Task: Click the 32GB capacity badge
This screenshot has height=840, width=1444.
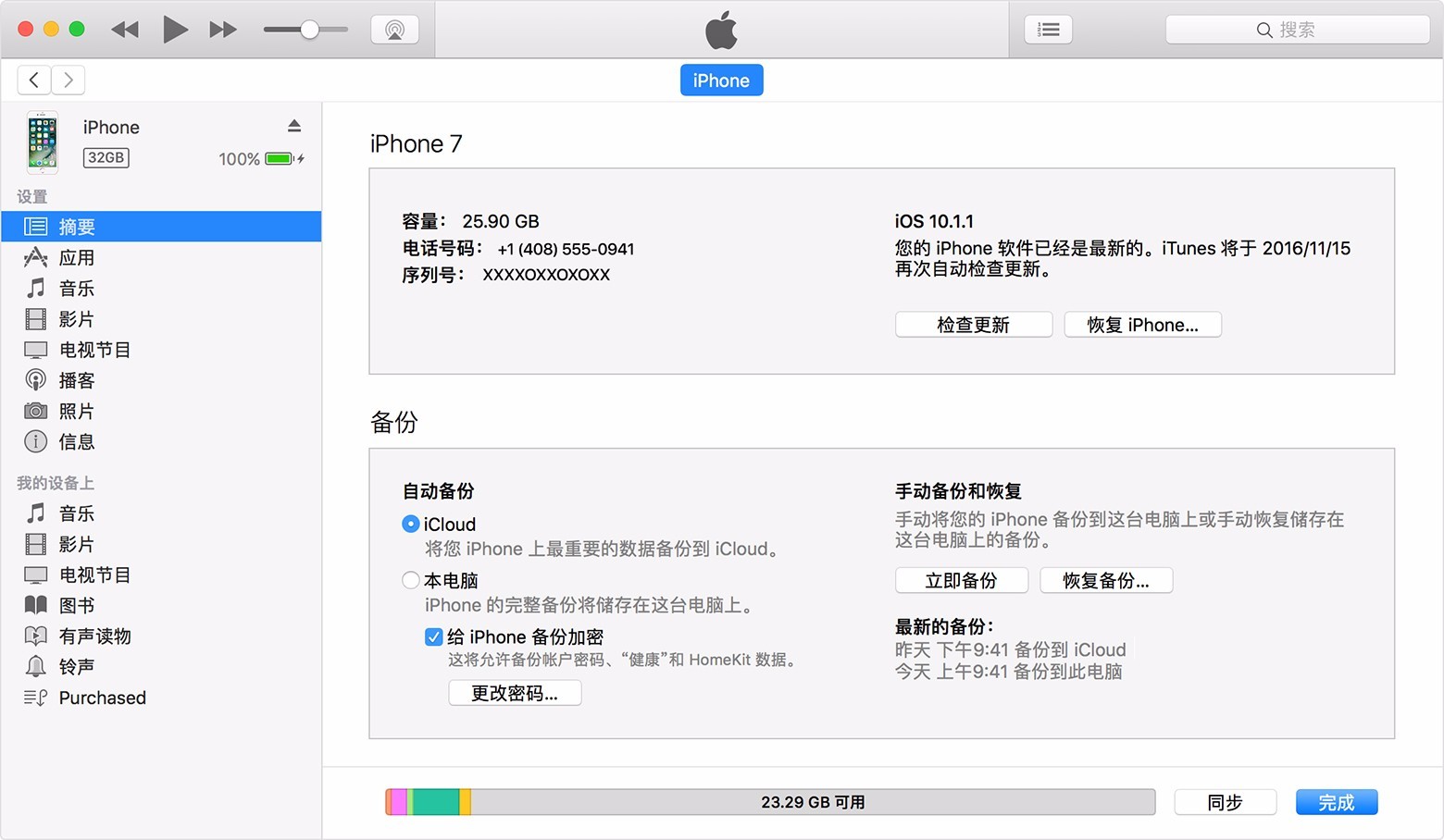Action: [106, 157]
